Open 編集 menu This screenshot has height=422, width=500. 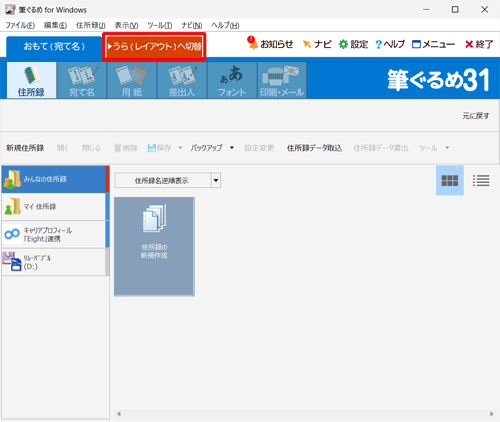coord(55,25)
